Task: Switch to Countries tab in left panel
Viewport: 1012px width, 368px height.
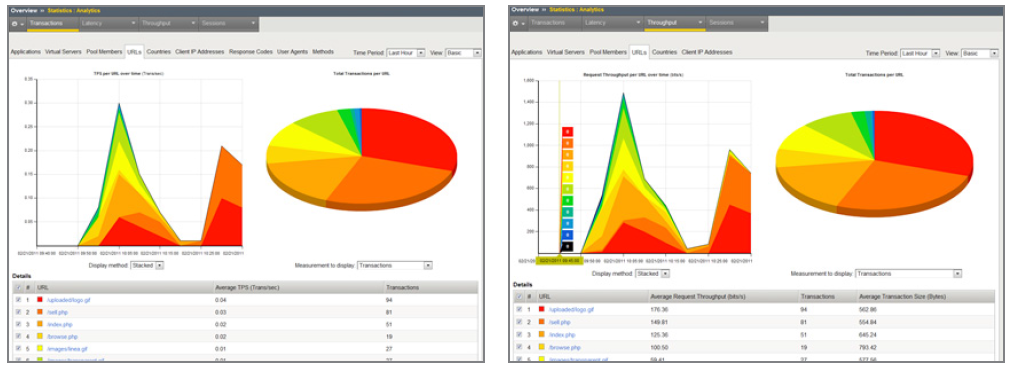Action: tap(158, 52)
